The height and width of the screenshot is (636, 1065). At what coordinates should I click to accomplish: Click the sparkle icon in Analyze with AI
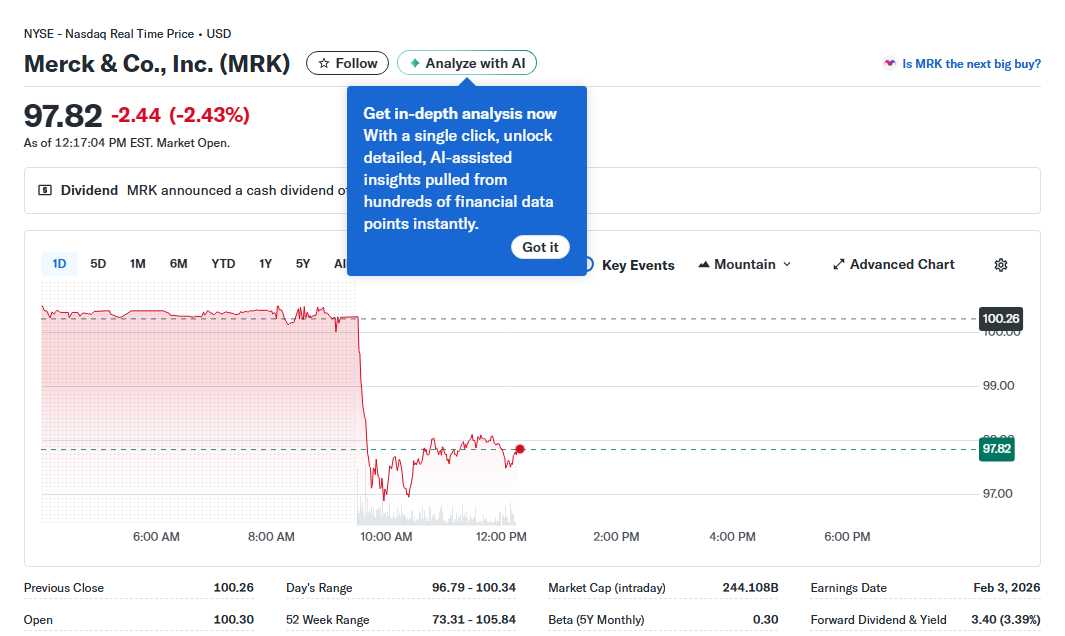coord(414,64)
